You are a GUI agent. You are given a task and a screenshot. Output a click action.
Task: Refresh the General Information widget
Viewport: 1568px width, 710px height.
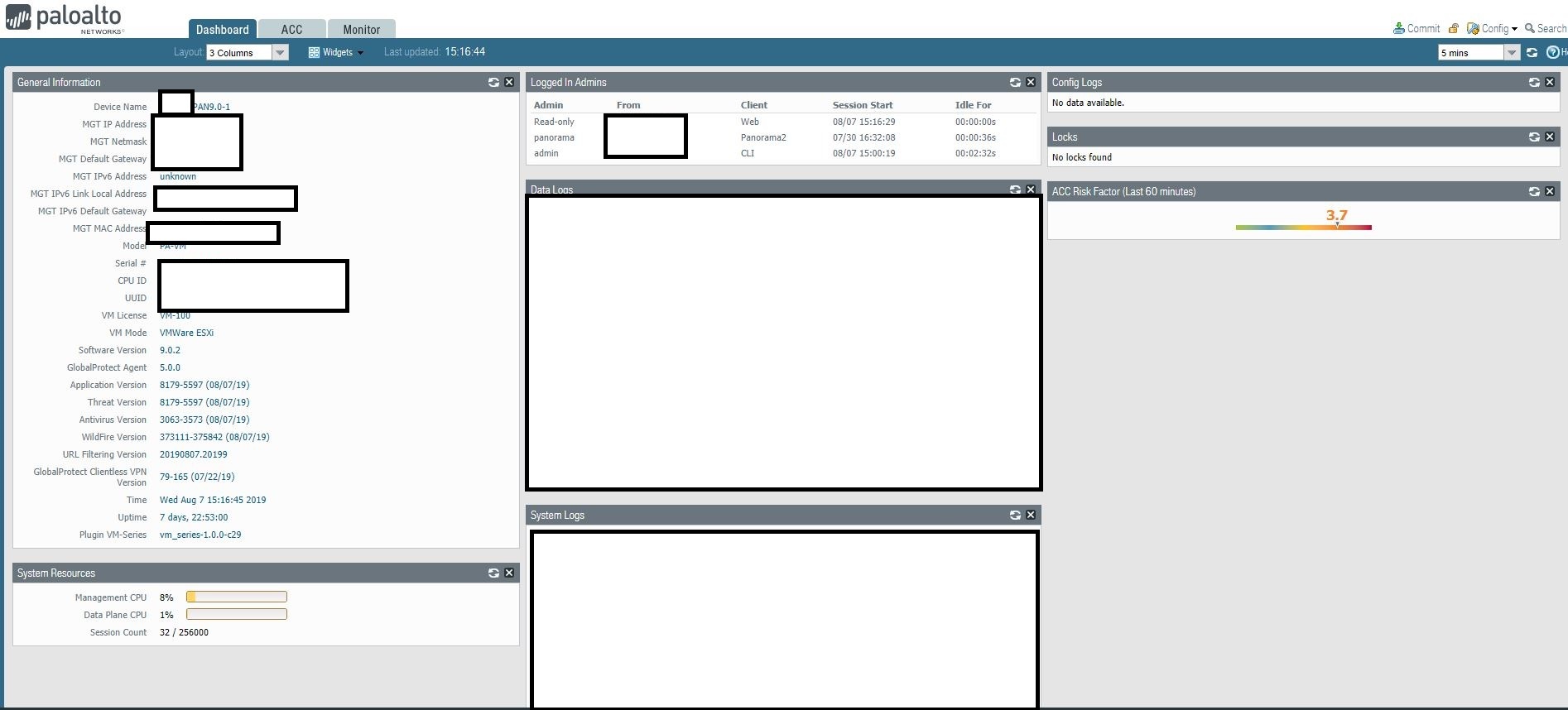click(493, 83)
